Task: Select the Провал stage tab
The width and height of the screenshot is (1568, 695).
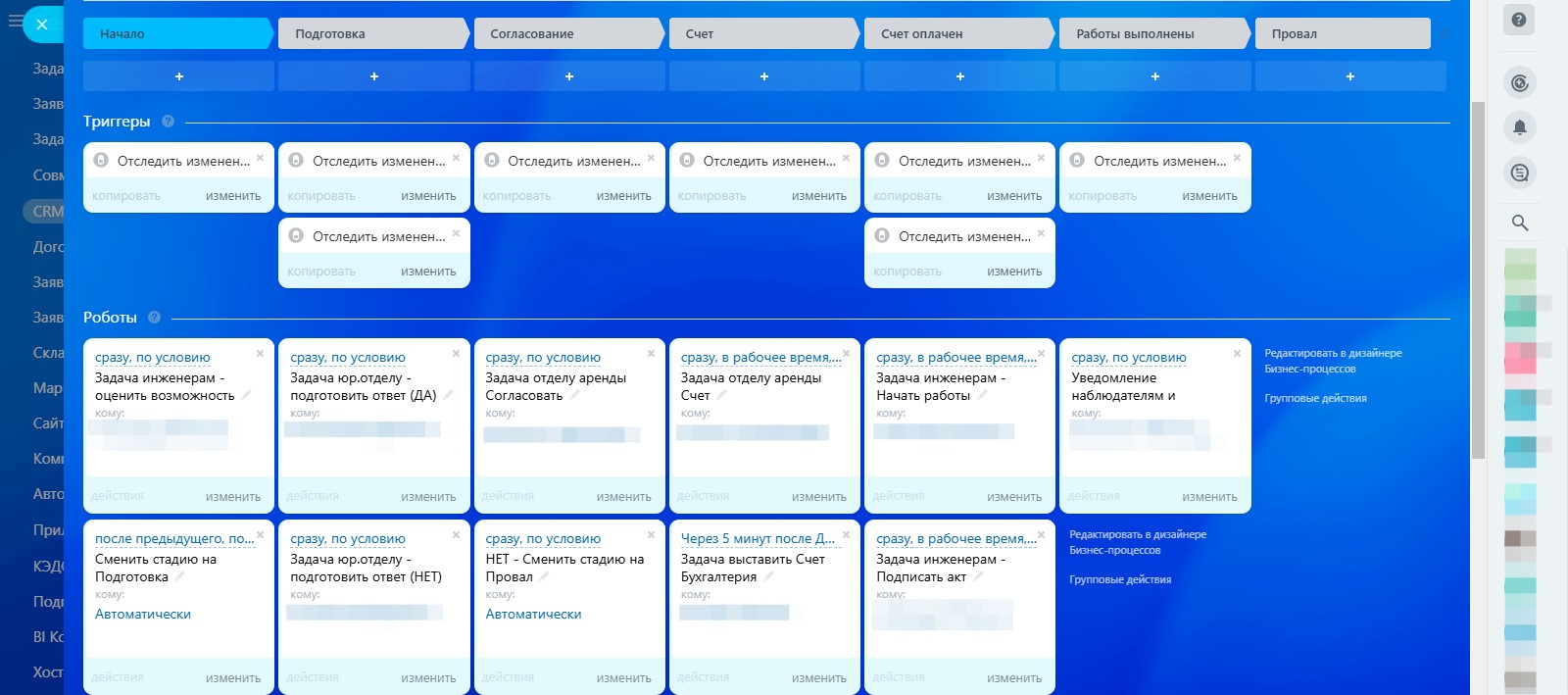Action: (x=1341, y=33)
